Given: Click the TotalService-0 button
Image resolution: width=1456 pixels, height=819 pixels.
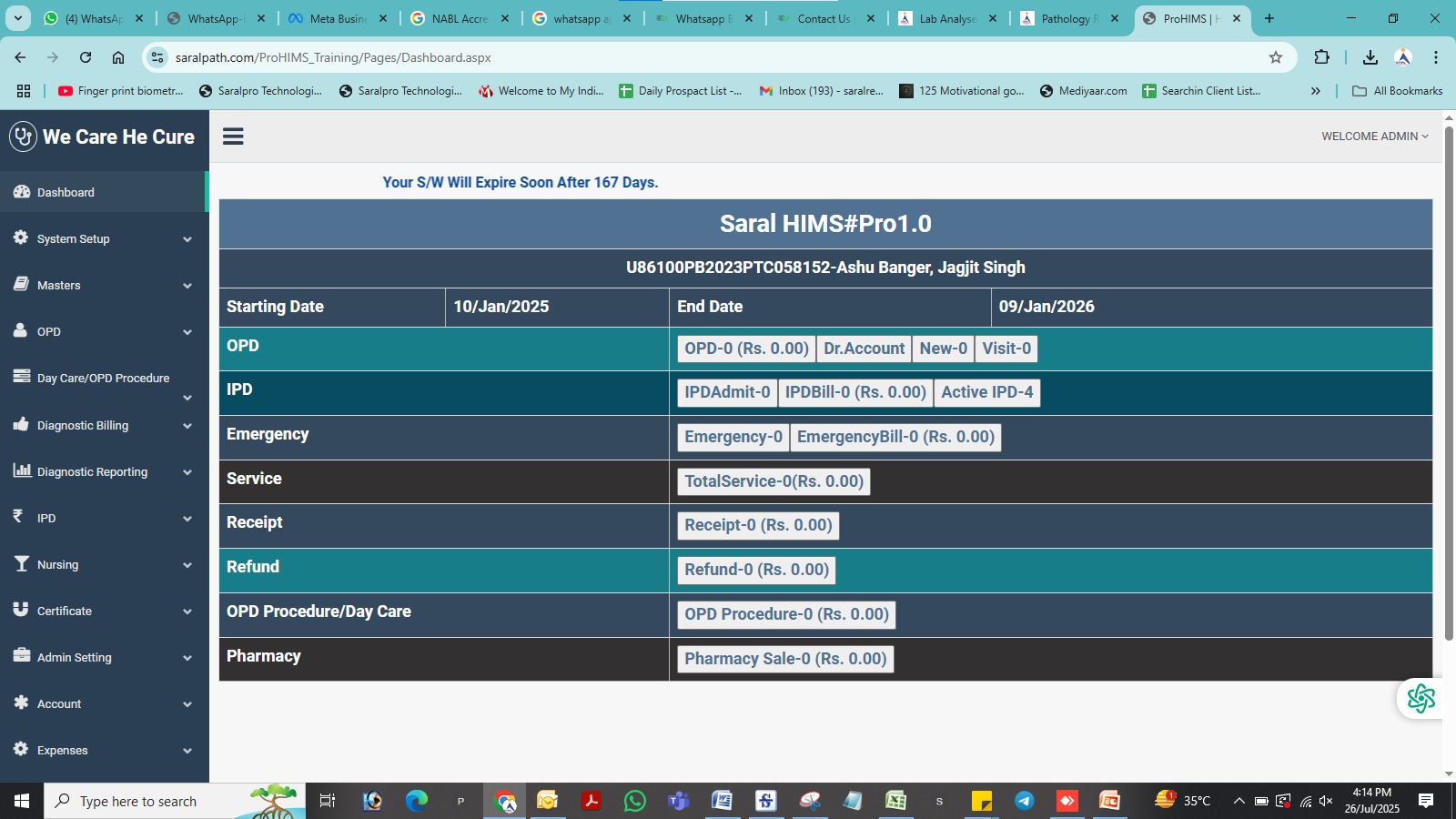Looking at the screenshot, I should [773, 481].
